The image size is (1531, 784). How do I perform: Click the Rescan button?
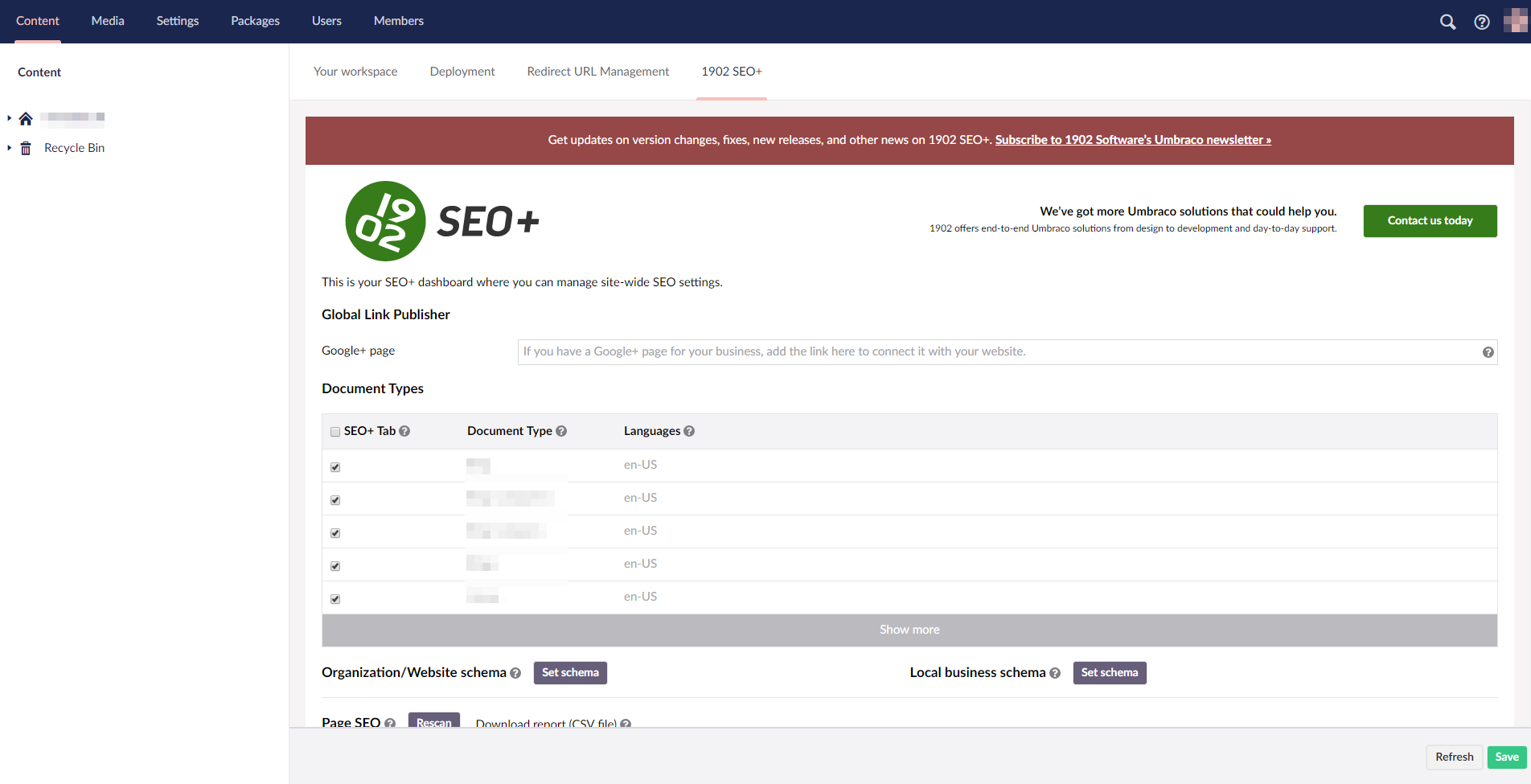(434, 720)
